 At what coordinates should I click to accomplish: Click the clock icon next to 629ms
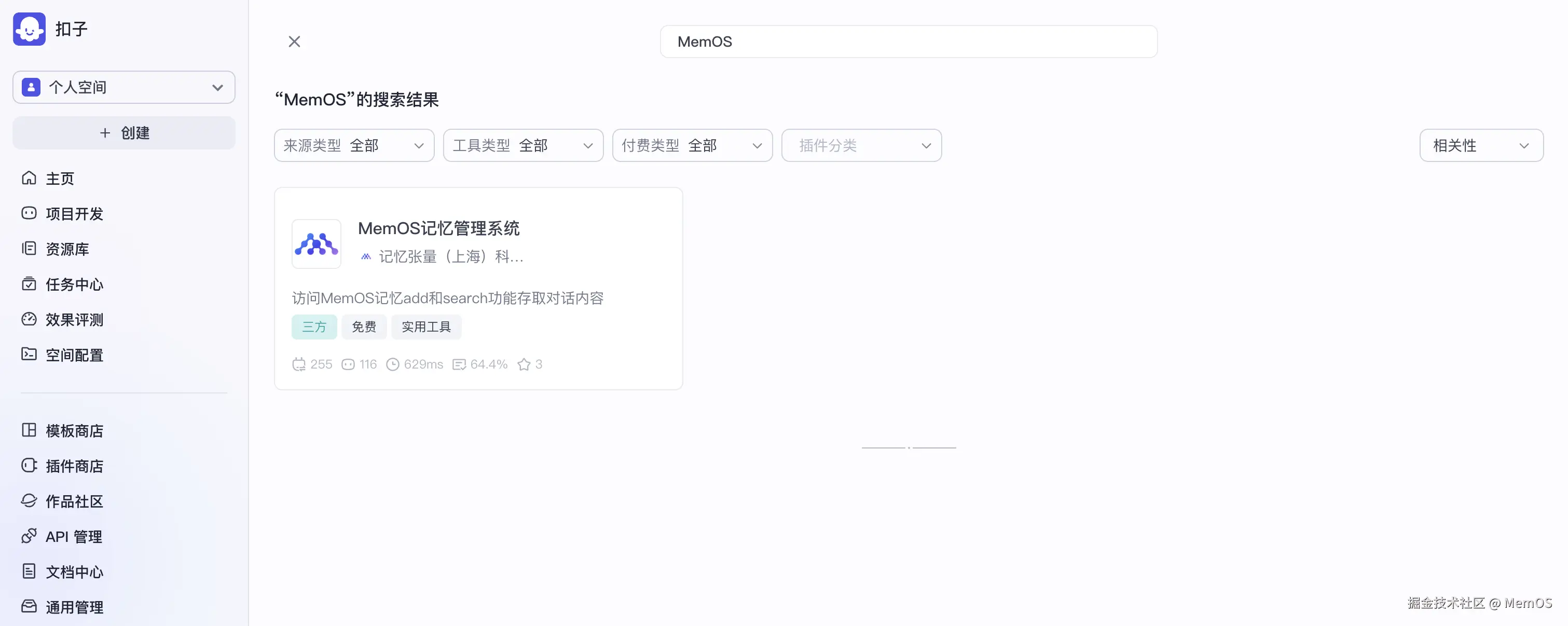(393, 364)
